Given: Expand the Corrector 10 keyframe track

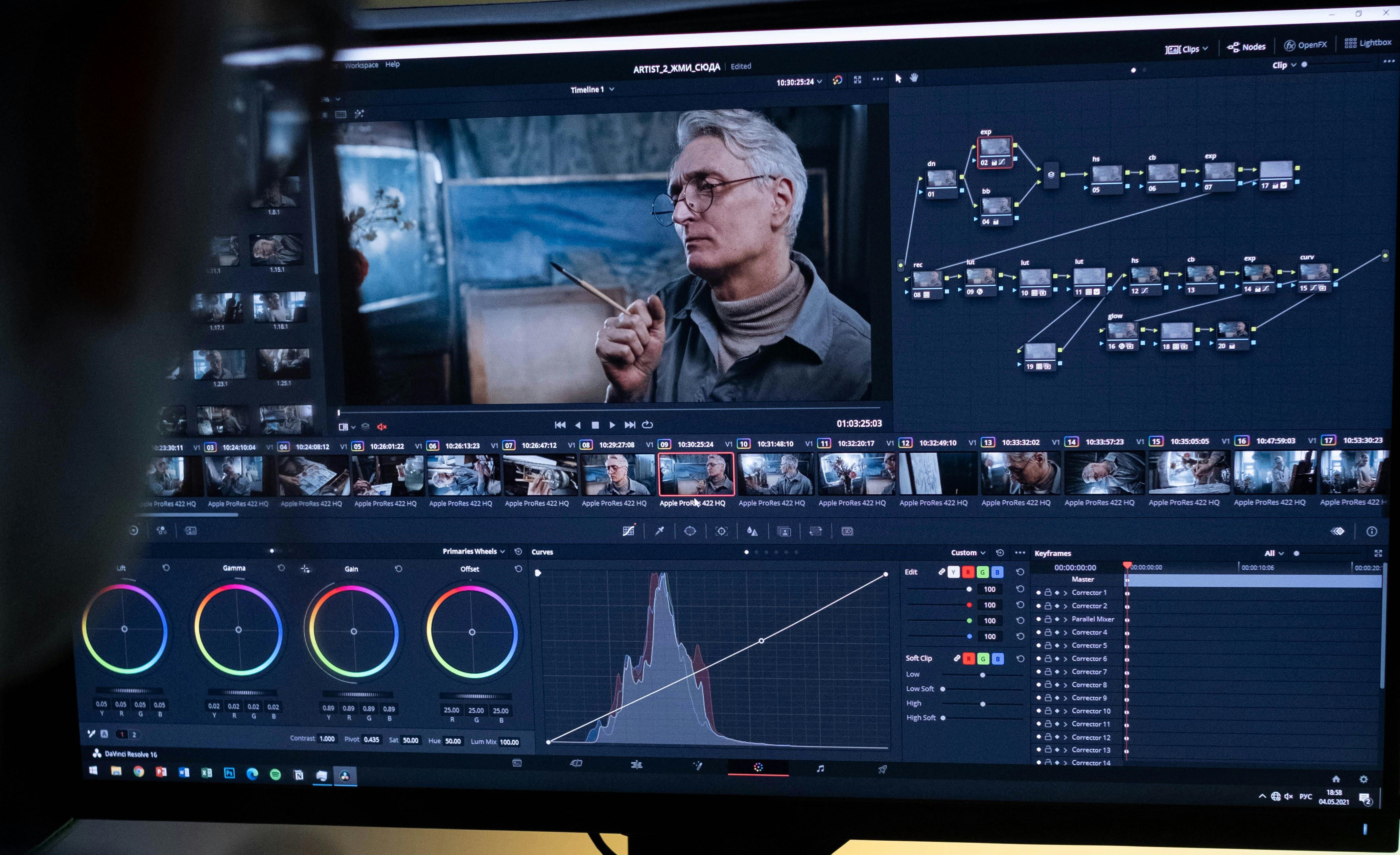Looking at the screenshot, I should pos(1065,711).
